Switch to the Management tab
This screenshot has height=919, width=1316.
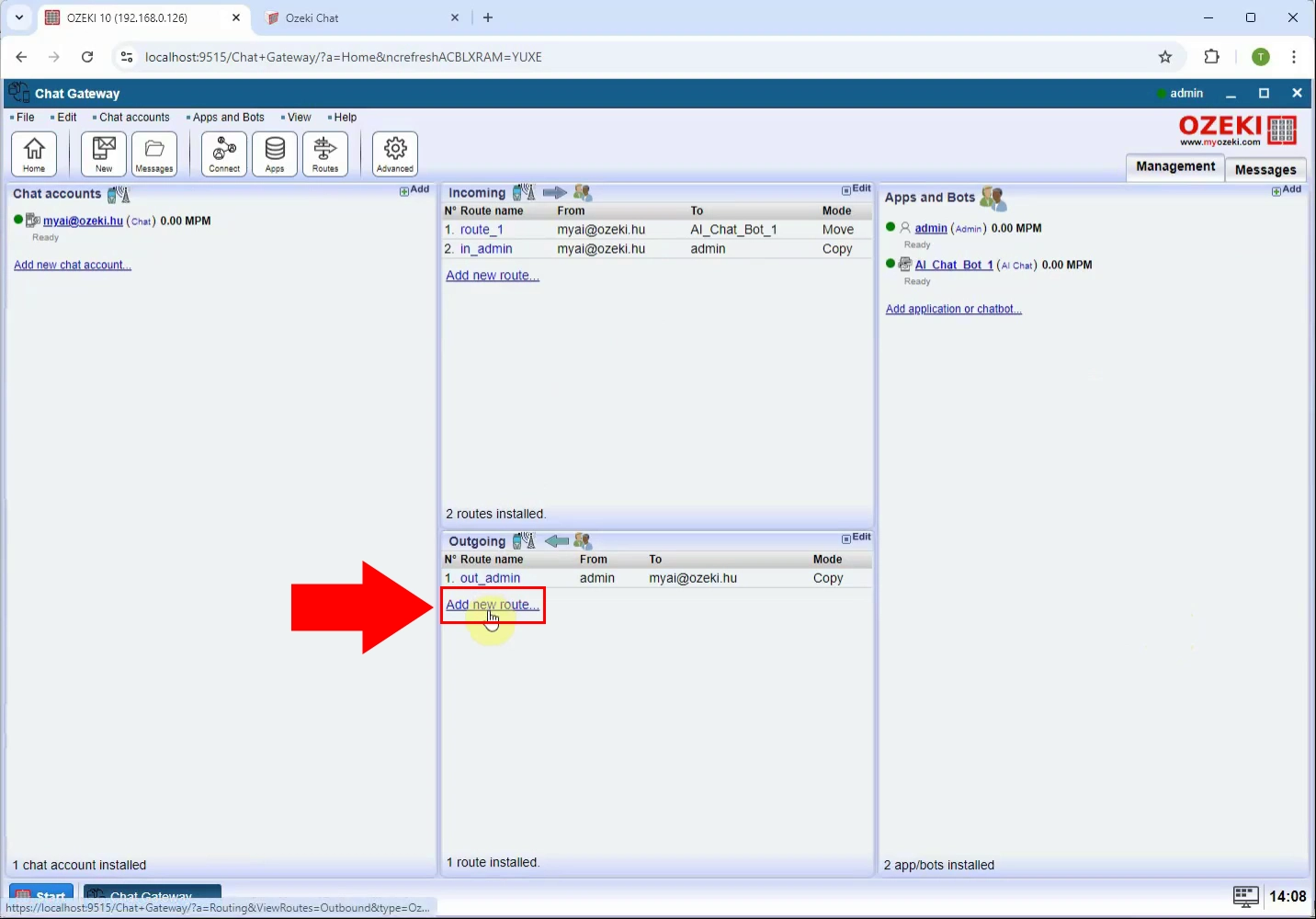point(1175,166)
